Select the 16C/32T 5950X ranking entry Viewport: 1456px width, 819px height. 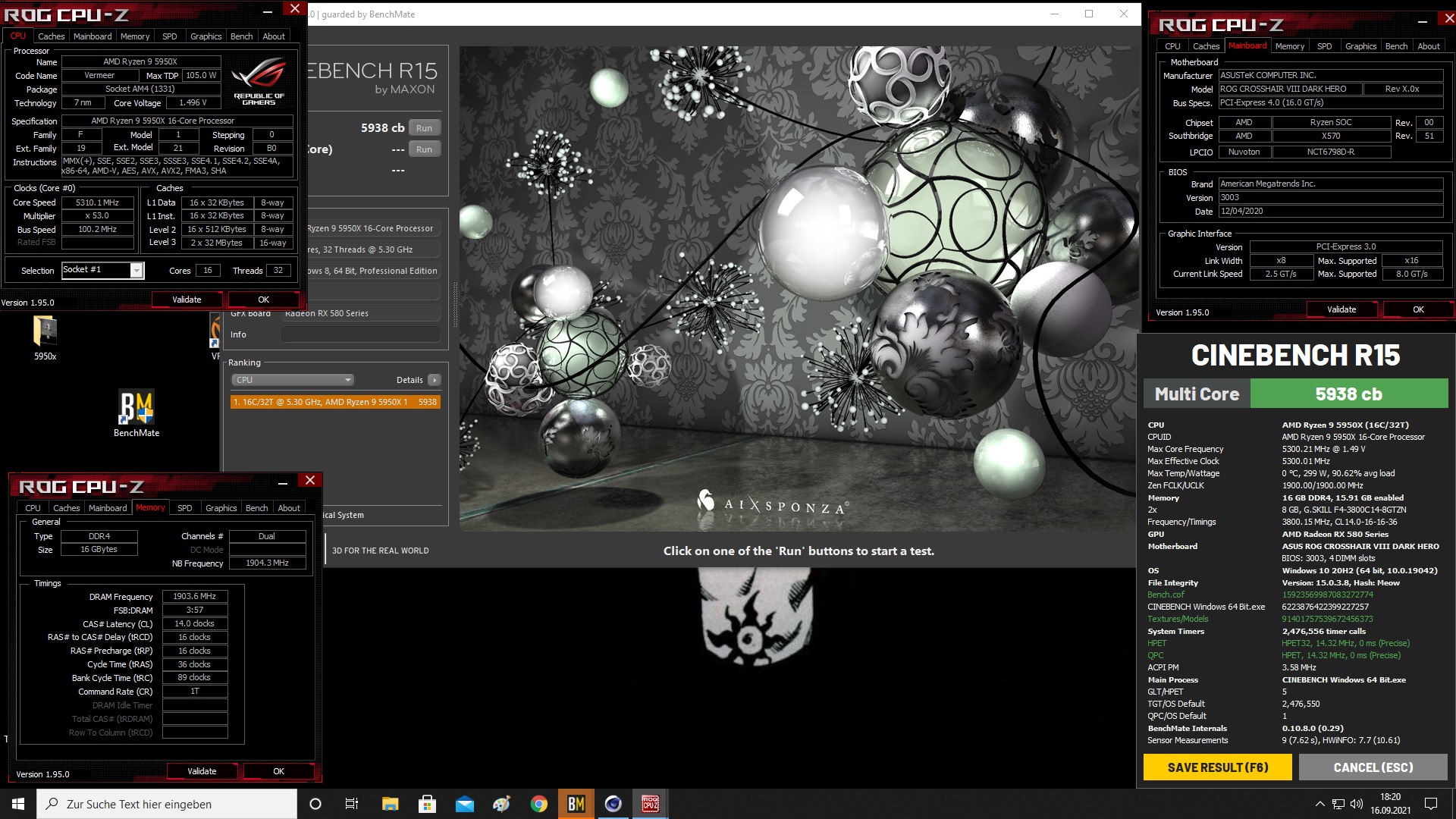tap(335, 402)
